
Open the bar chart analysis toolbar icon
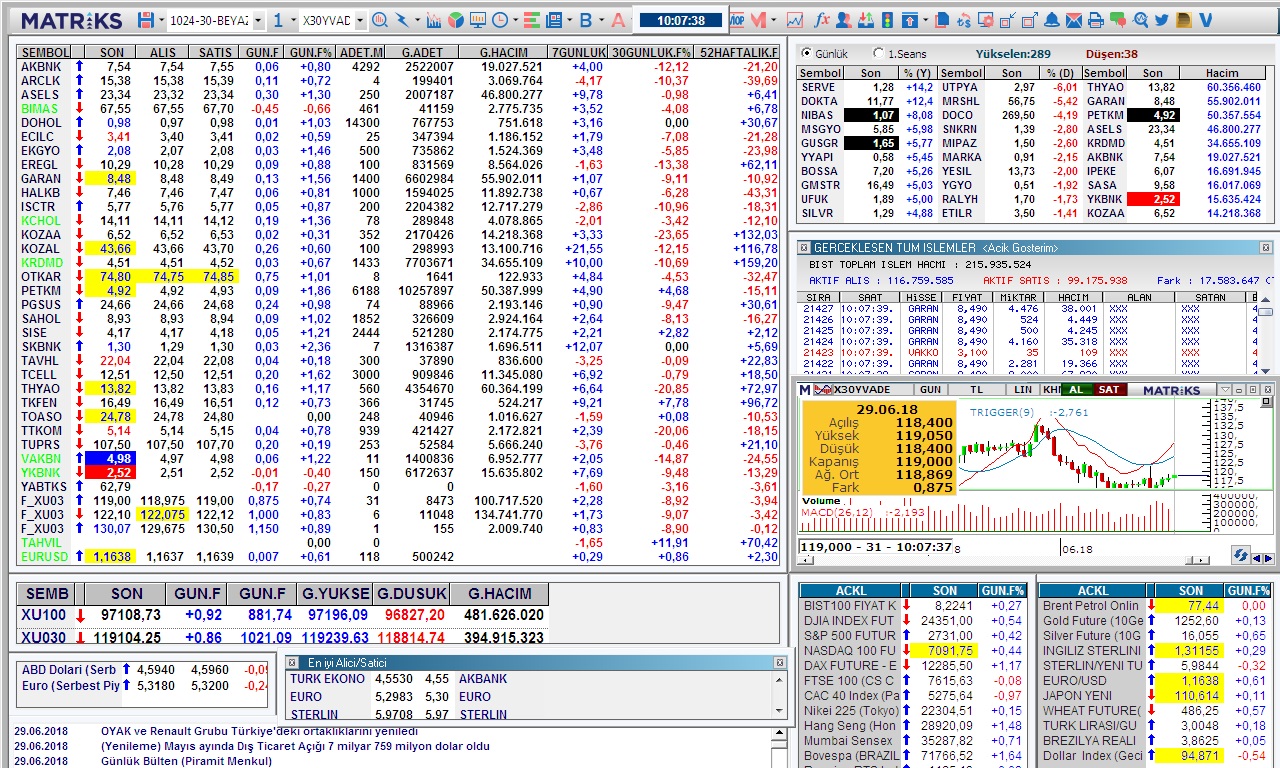point(434,20)
